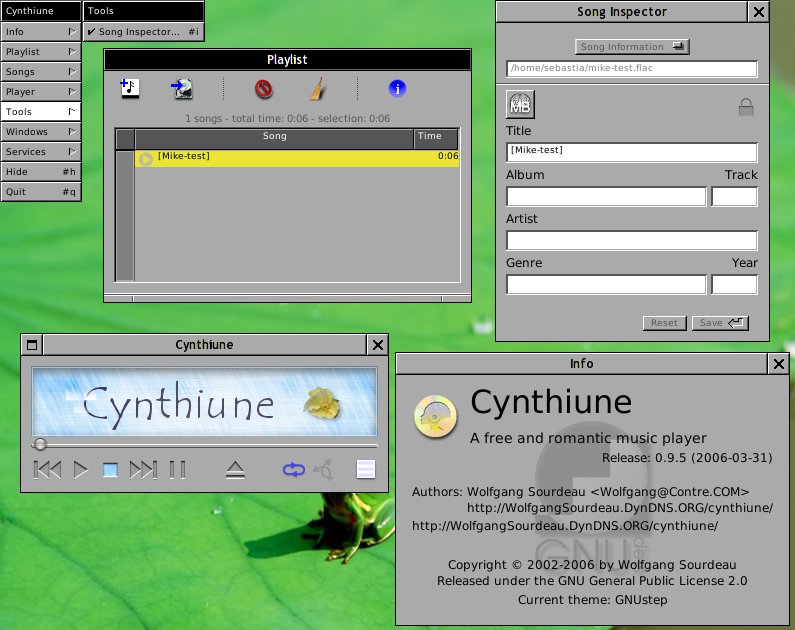This screenshot has width=795, height=630.
Task: Click the play button in the player
Action: pos(81,469)
